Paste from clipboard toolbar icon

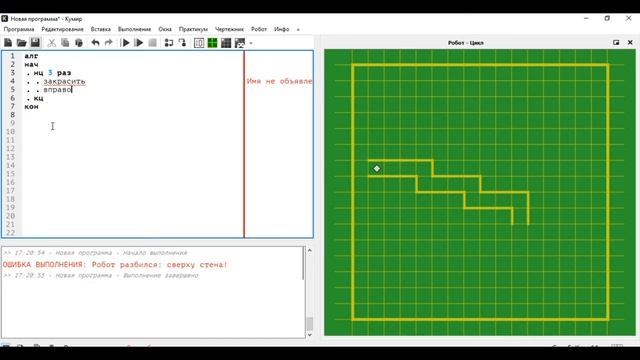79,43
